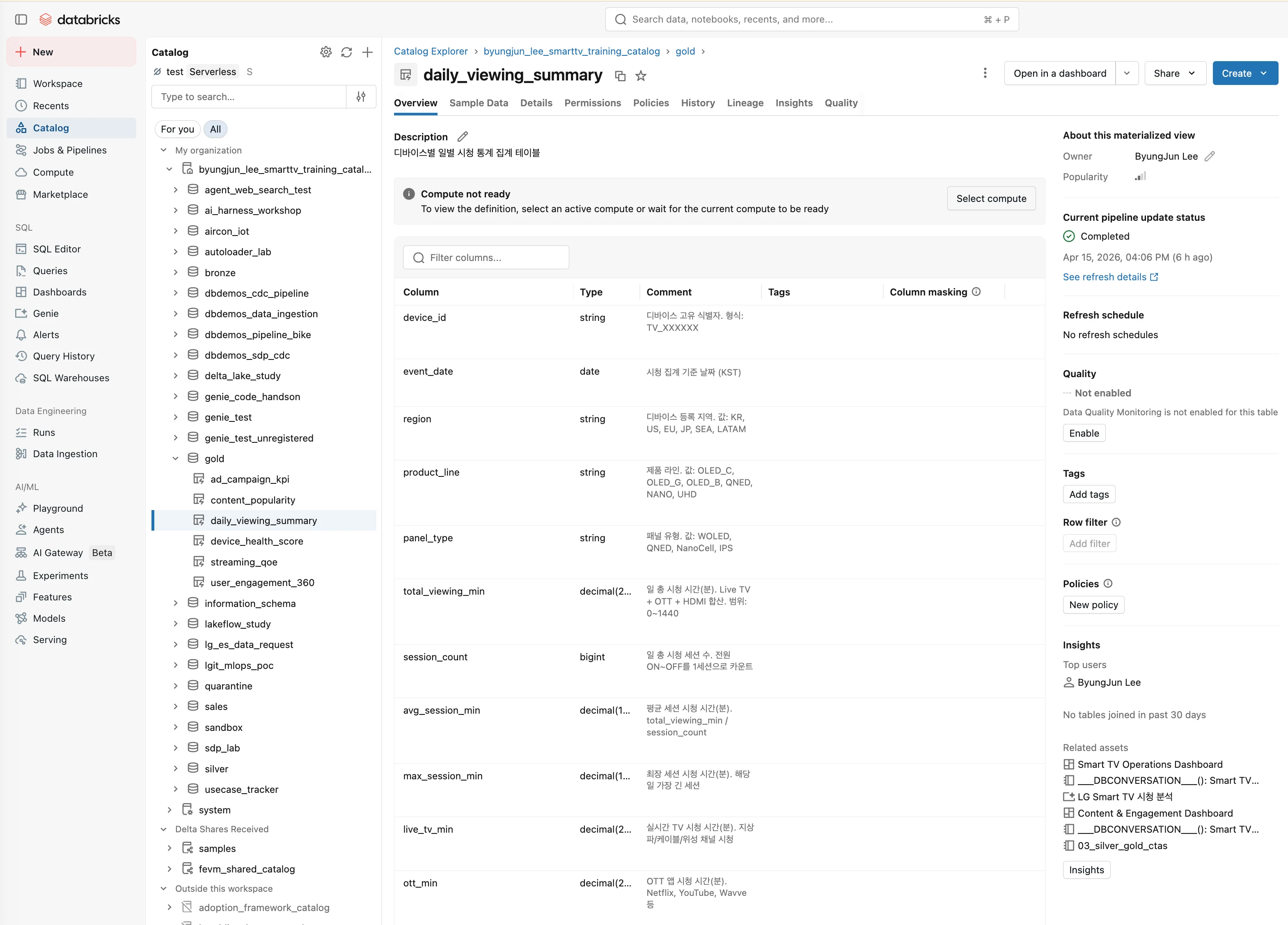Expand the bronze schema
The height and width of the screenshot is (925, 1288).
click(x=176, y=272)
